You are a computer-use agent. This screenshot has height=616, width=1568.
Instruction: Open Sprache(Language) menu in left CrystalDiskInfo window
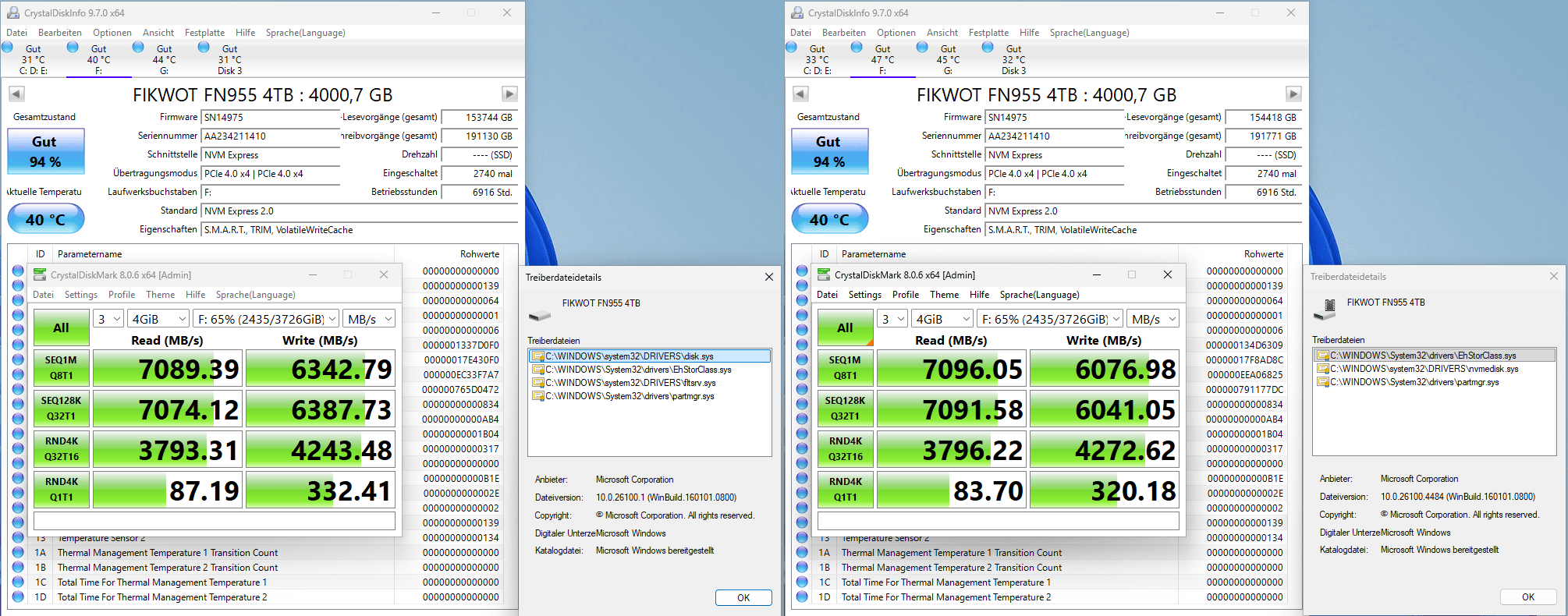[305, 33]
